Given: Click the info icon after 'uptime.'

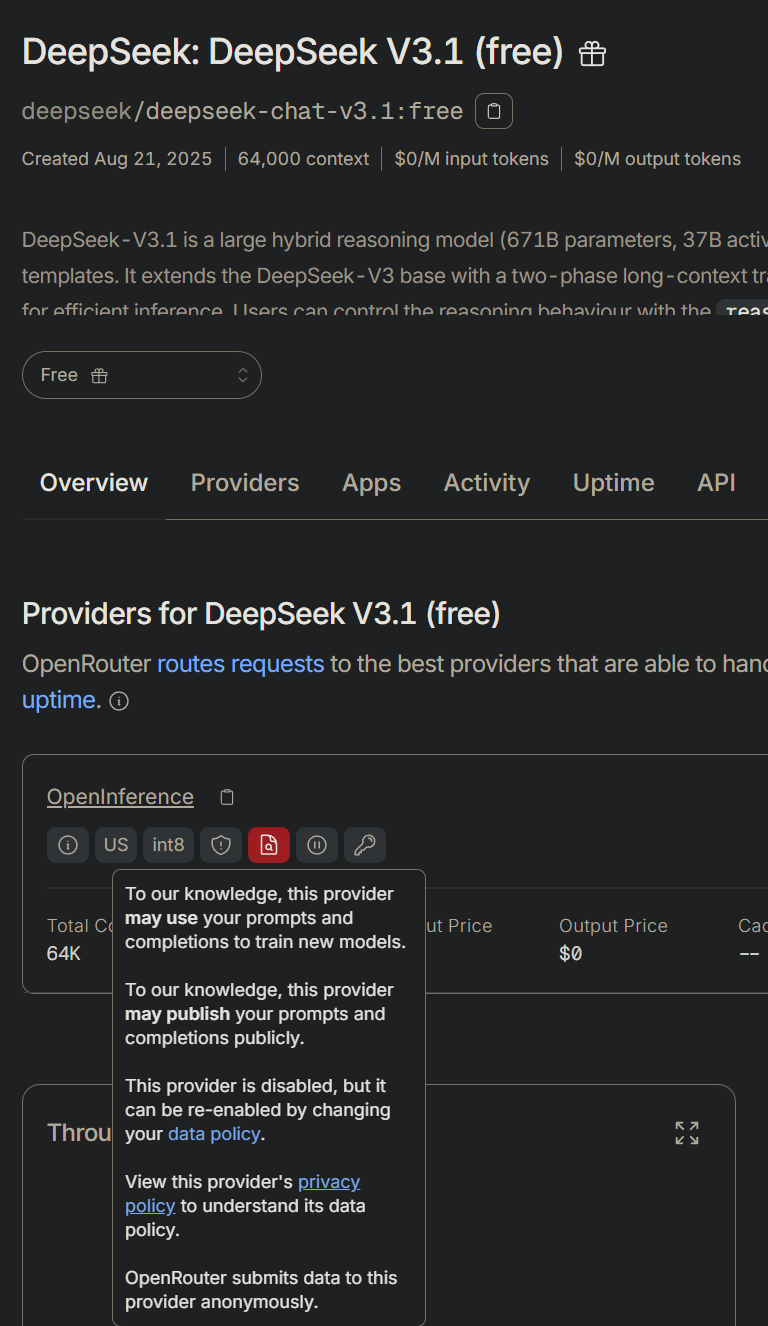Looking at the screenshot, I should (x=119, y=701).
